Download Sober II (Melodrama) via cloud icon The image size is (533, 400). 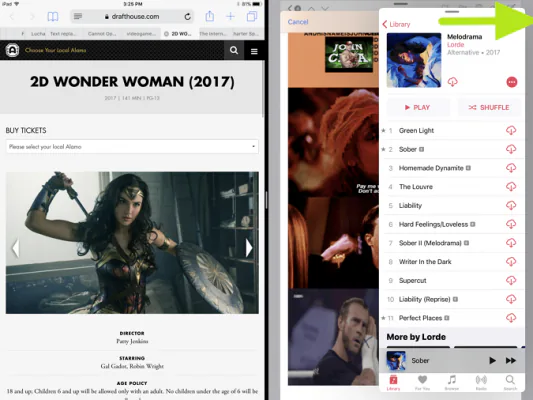pyautogui.click(x=511, y=243)
